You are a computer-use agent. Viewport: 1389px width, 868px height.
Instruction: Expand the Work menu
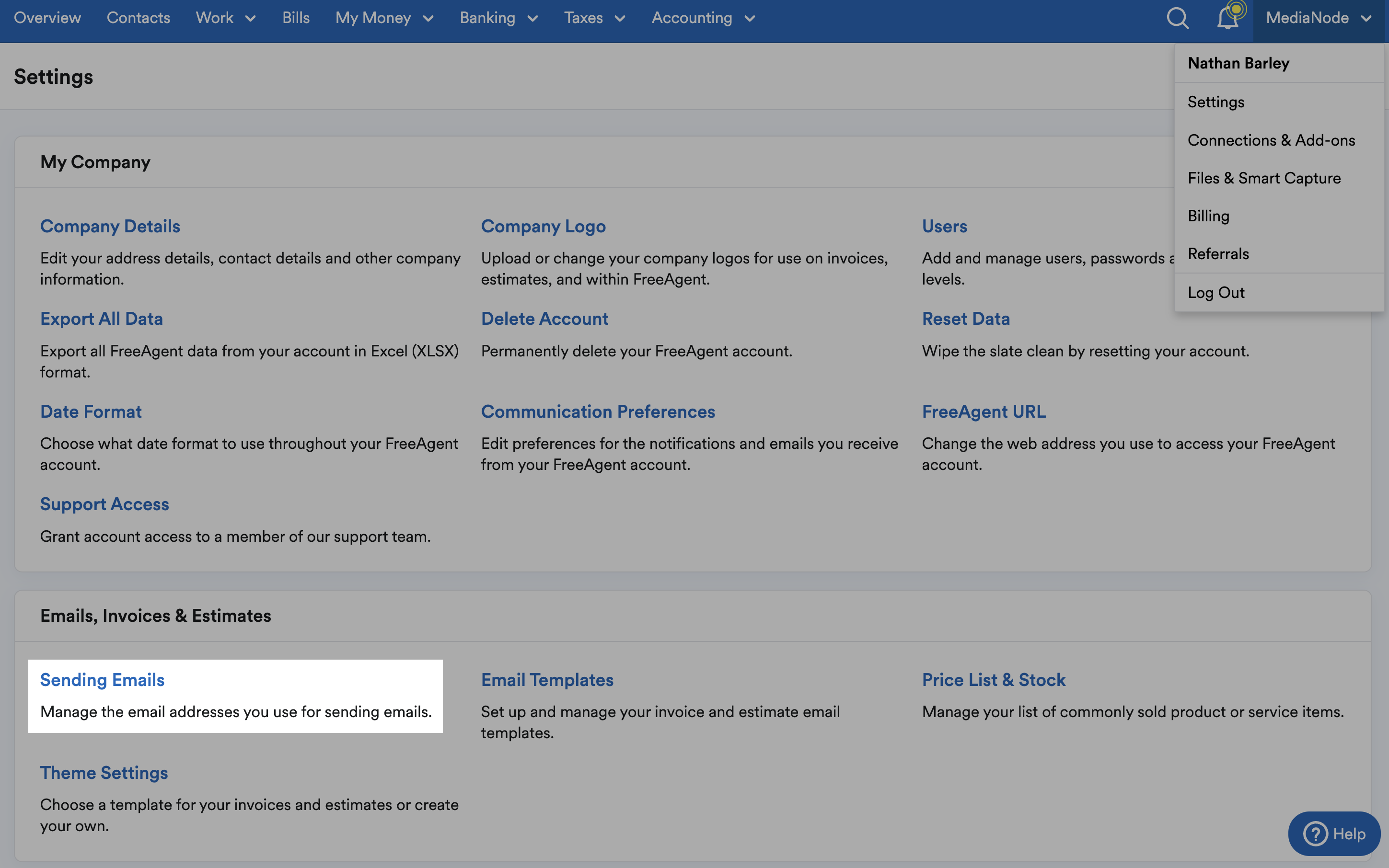226,18
